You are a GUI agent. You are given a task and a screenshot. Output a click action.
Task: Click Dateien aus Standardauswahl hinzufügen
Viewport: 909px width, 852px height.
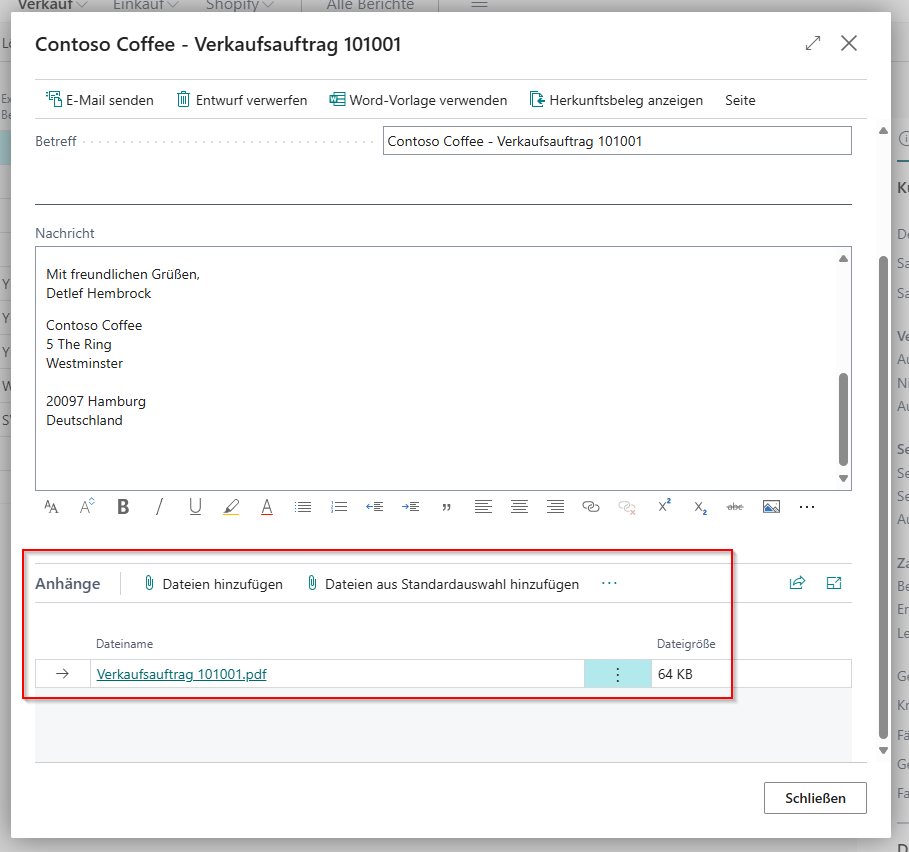443,584
